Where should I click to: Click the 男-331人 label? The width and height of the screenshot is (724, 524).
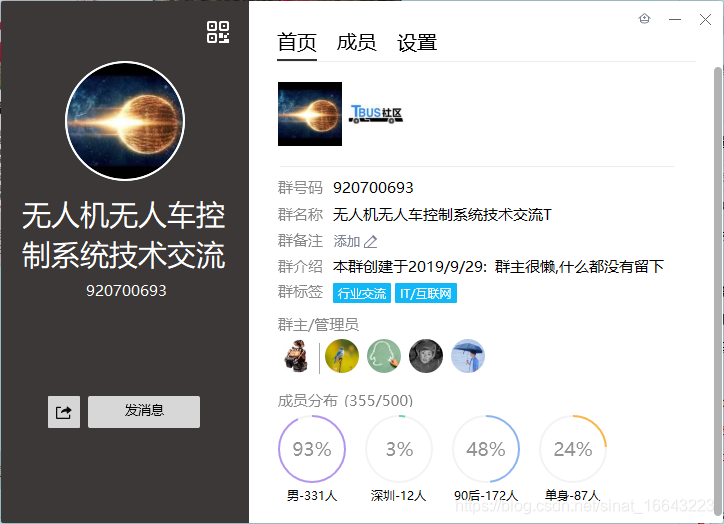tap(312, 496)
